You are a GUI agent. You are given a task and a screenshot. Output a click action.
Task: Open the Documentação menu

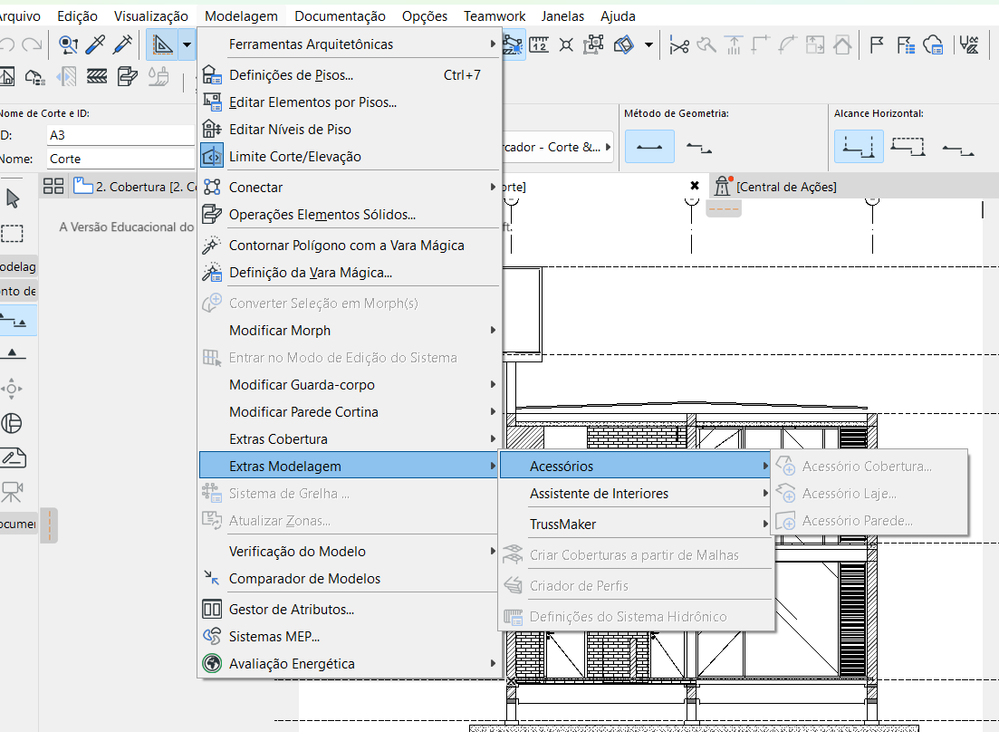340,16
